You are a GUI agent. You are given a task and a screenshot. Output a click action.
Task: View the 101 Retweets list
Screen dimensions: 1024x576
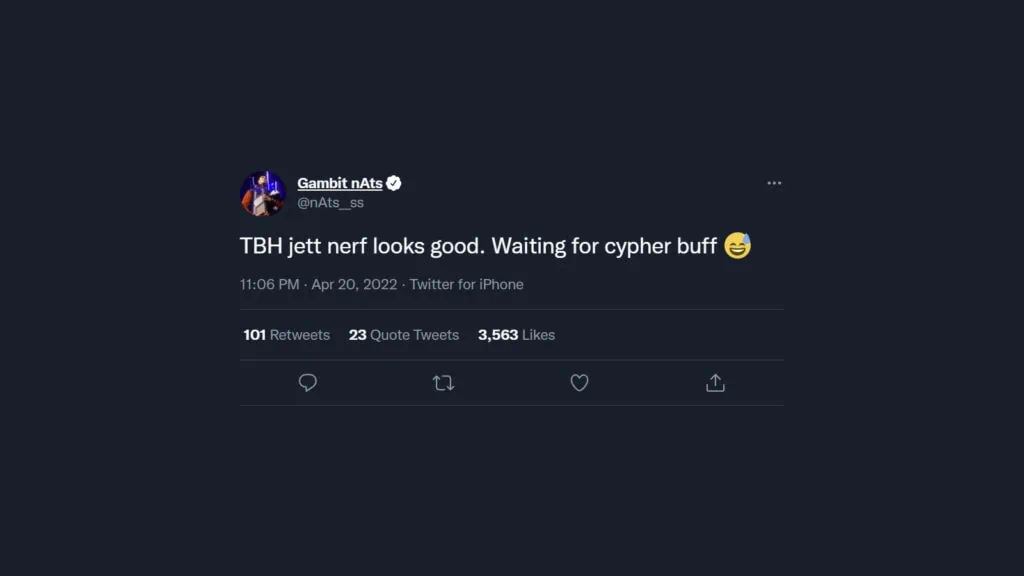[x=287, y=335]
